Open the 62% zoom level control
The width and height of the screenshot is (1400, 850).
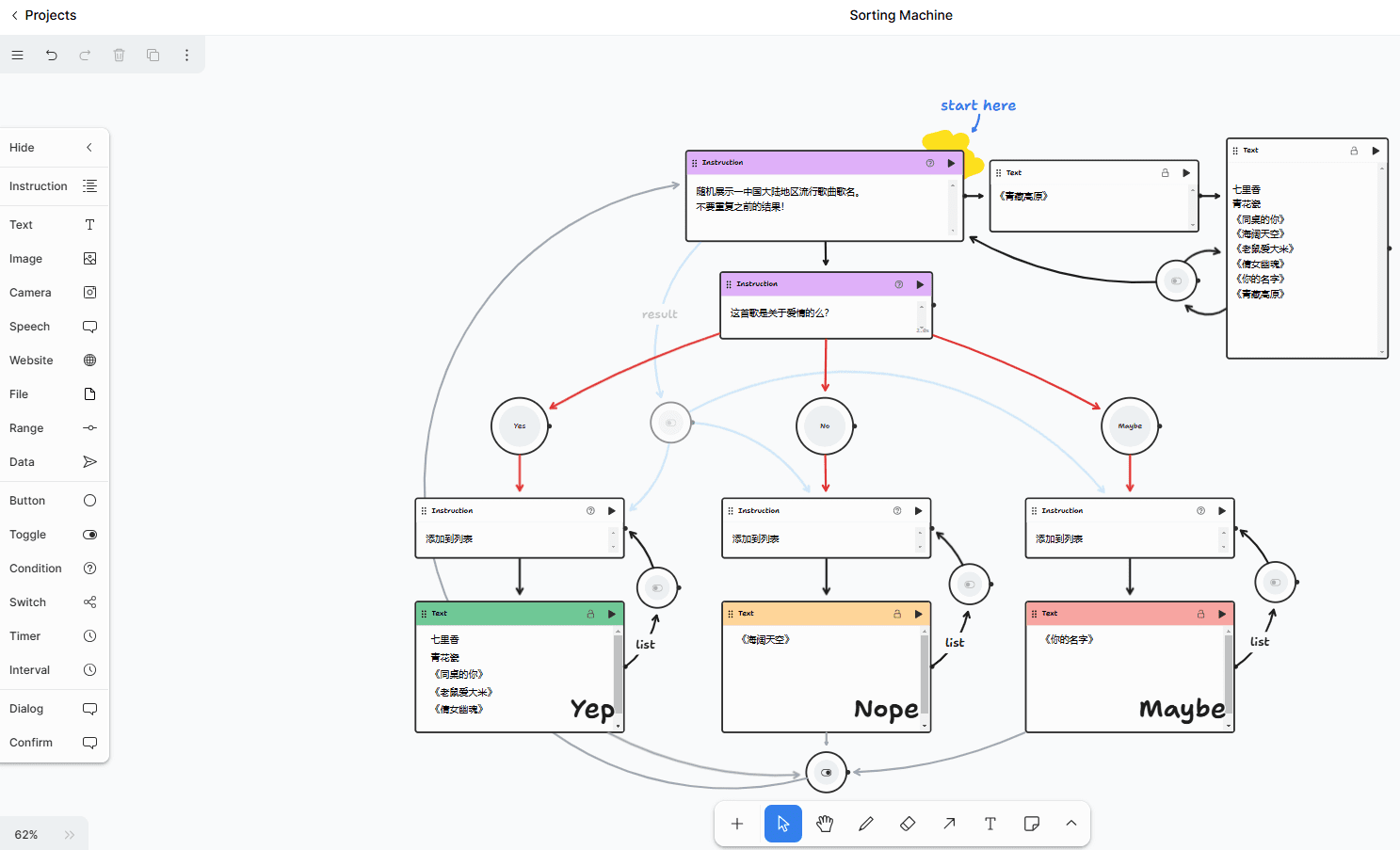coord(26,835)
